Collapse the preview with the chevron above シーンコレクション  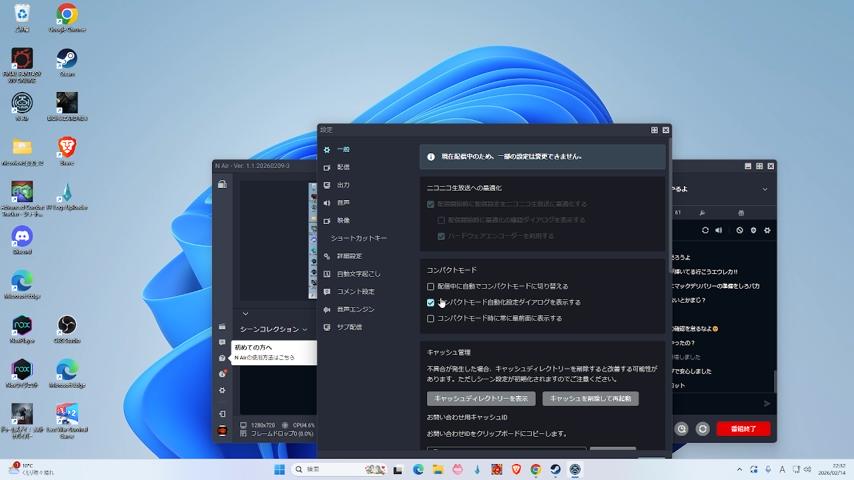tap(246, 313)
